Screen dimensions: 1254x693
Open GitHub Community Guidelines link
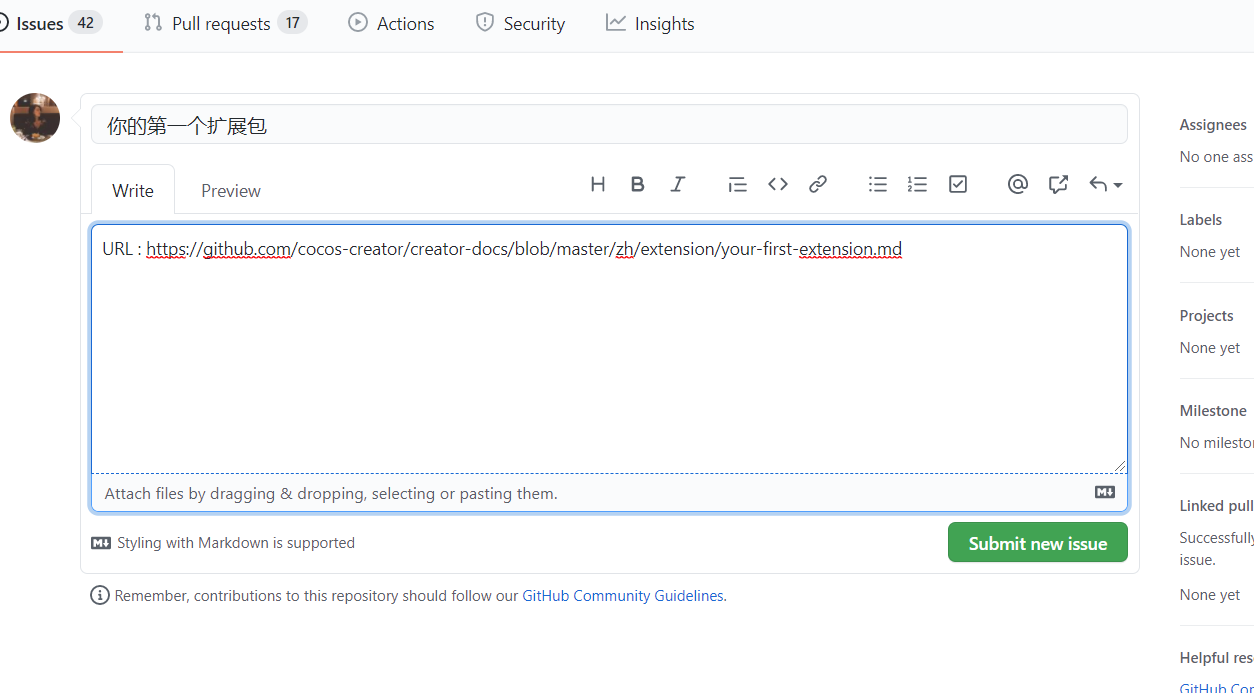point(623,595)
